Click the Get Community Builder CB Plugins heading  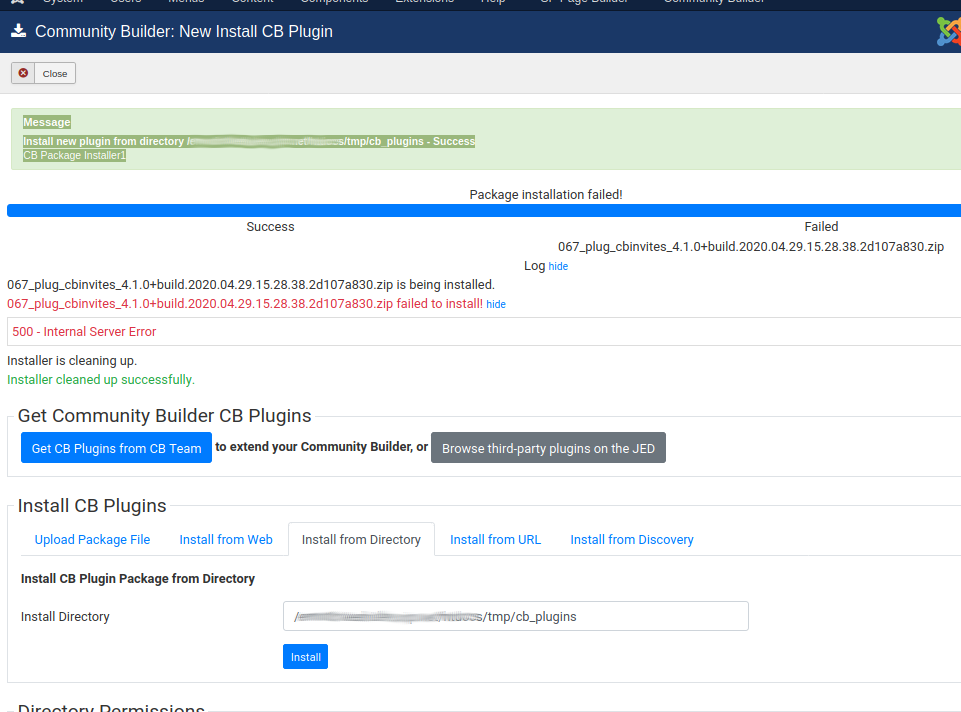pos(164,416)
